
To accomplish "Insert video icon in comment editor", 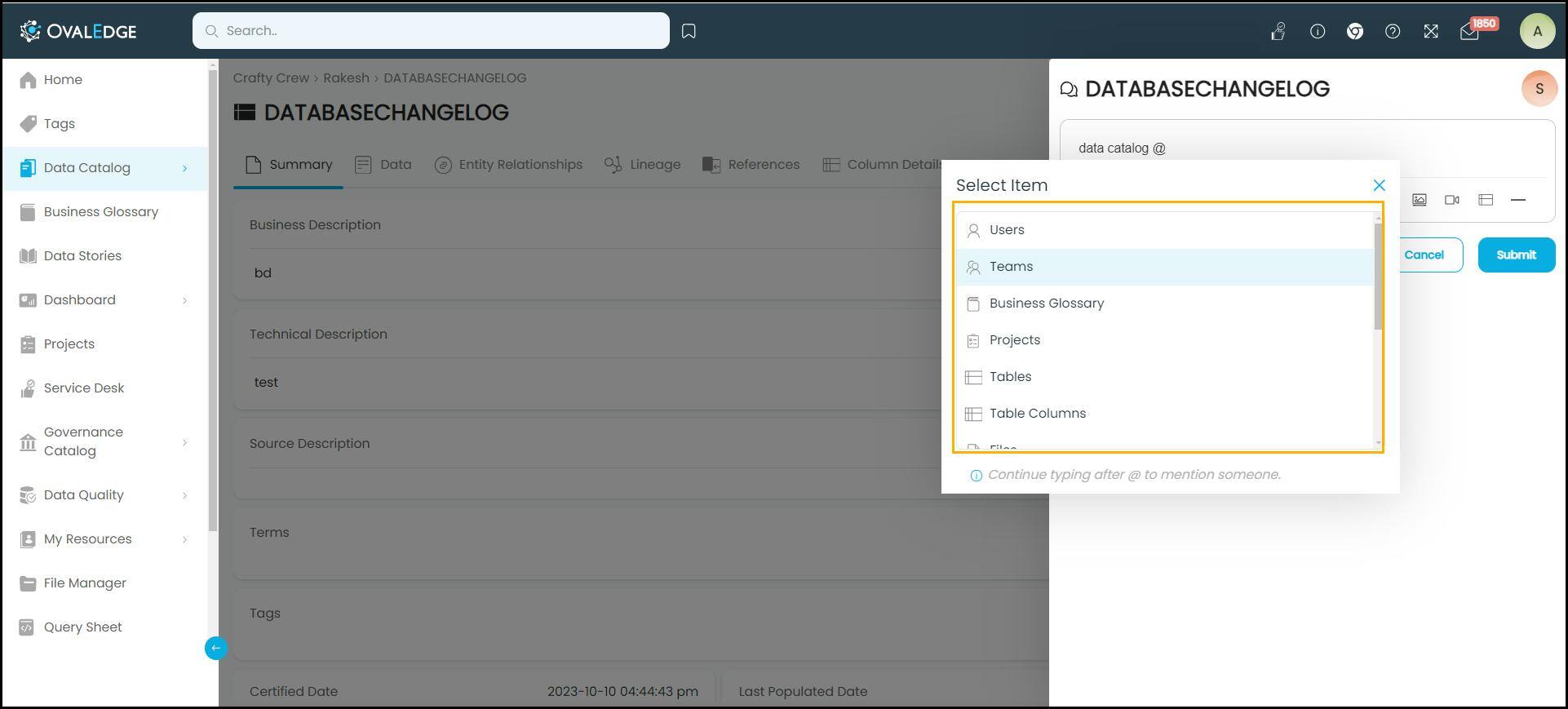I will pyautogui.click(x=1452, y=200).
